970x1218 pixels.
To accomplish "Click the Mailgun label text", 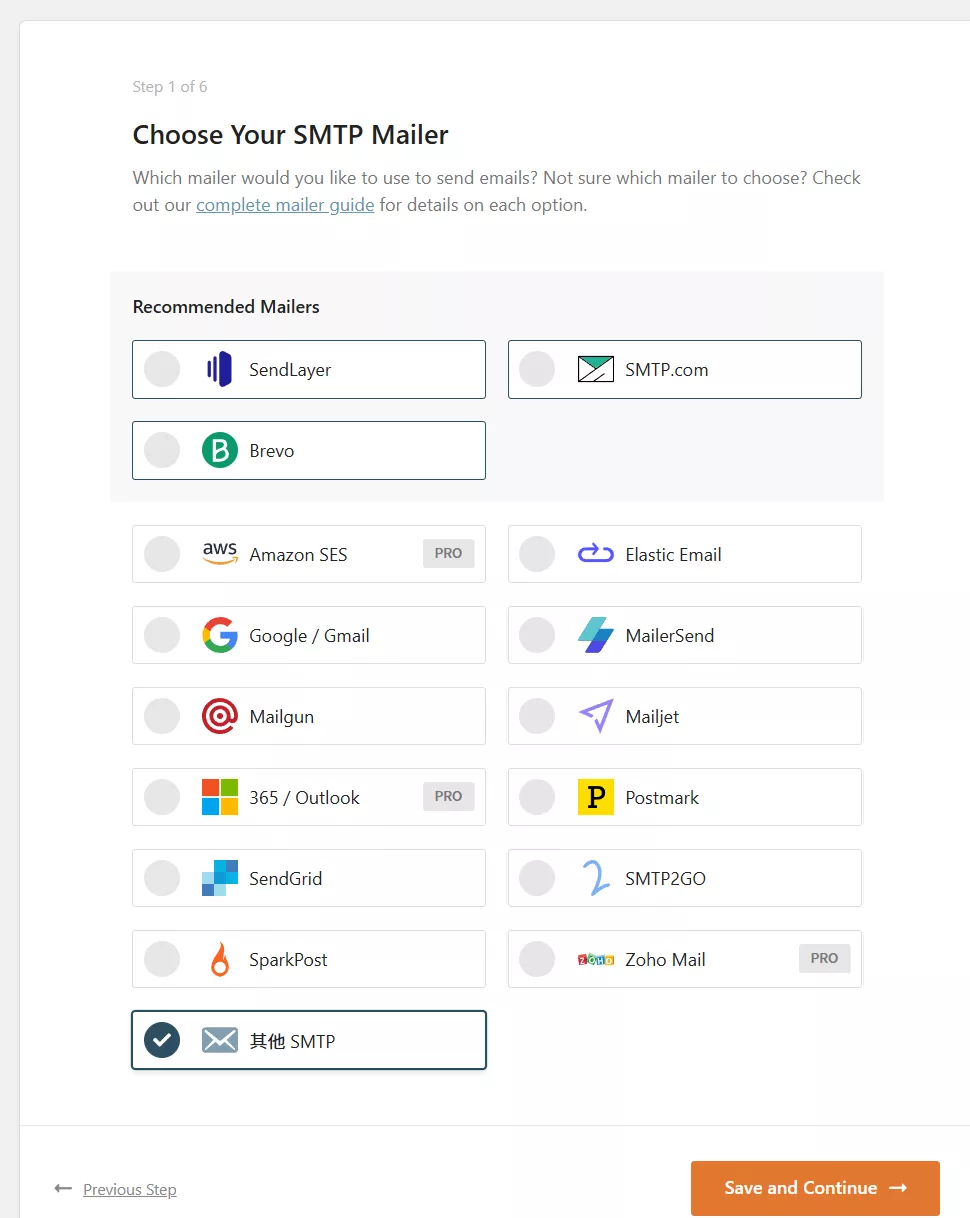I will 282,717.
